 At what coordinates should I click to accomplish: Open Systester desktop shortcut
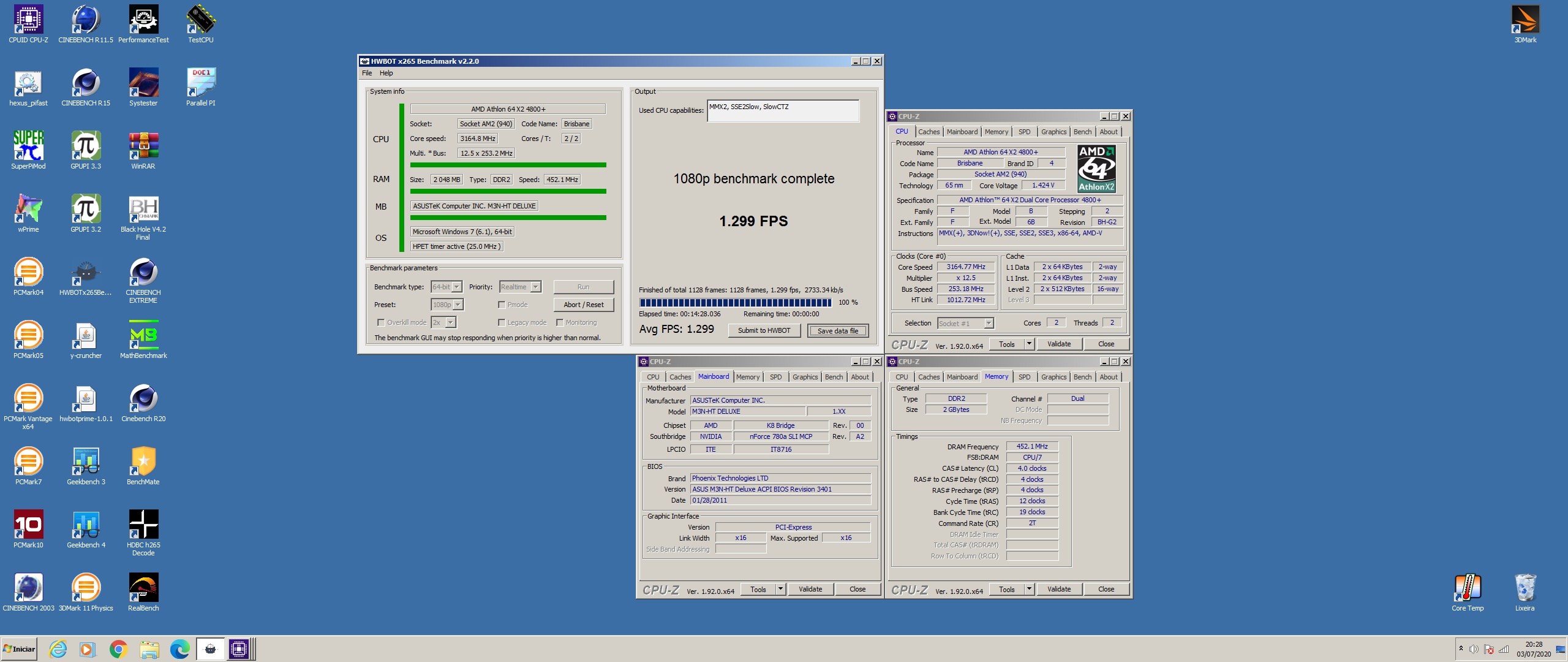click(x=143, y=86)
